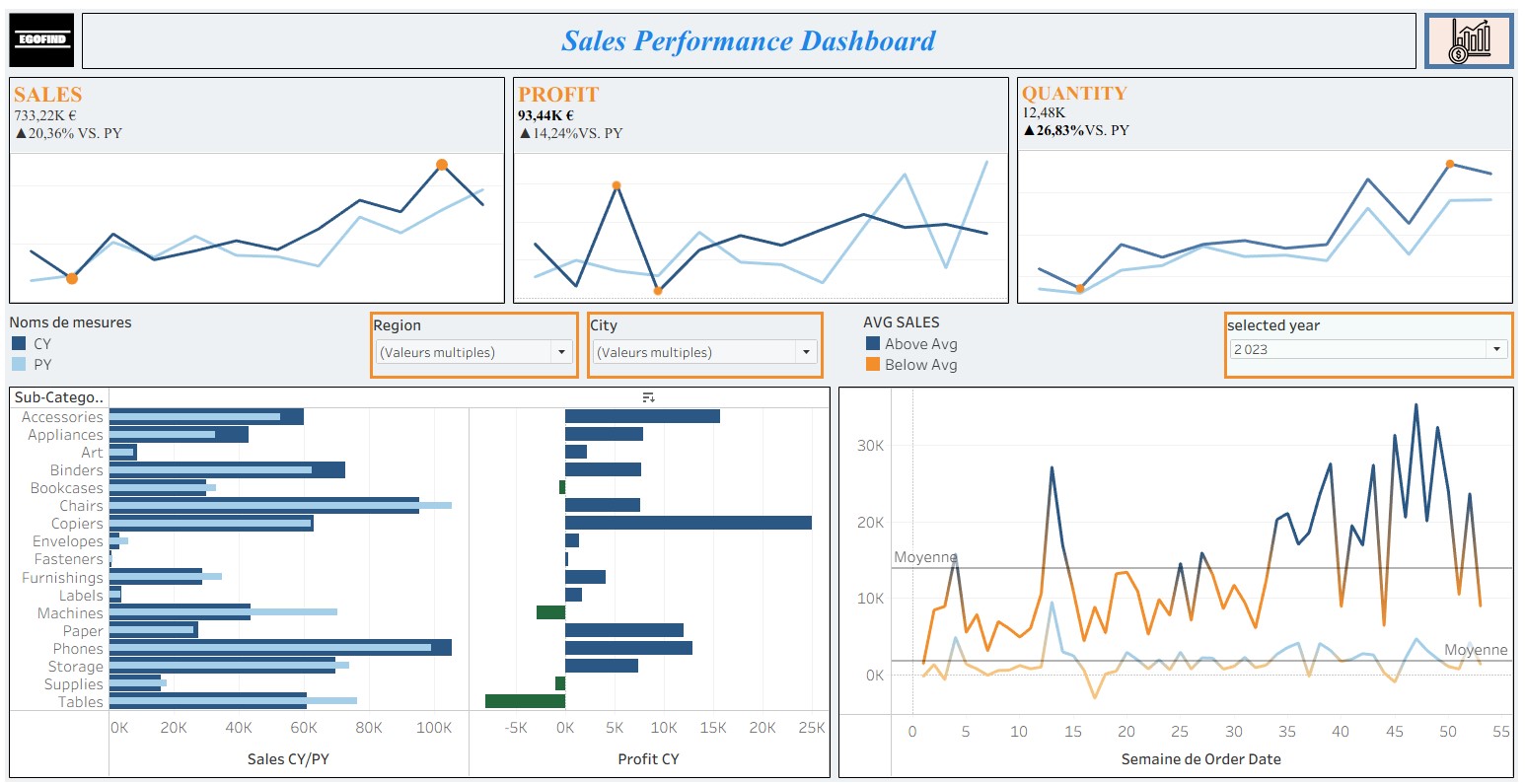Image resolution: width=1525 pixels, height=784 pixels.
Task: Click the 14,24% VS. PY text
Action: click(571, 133)
